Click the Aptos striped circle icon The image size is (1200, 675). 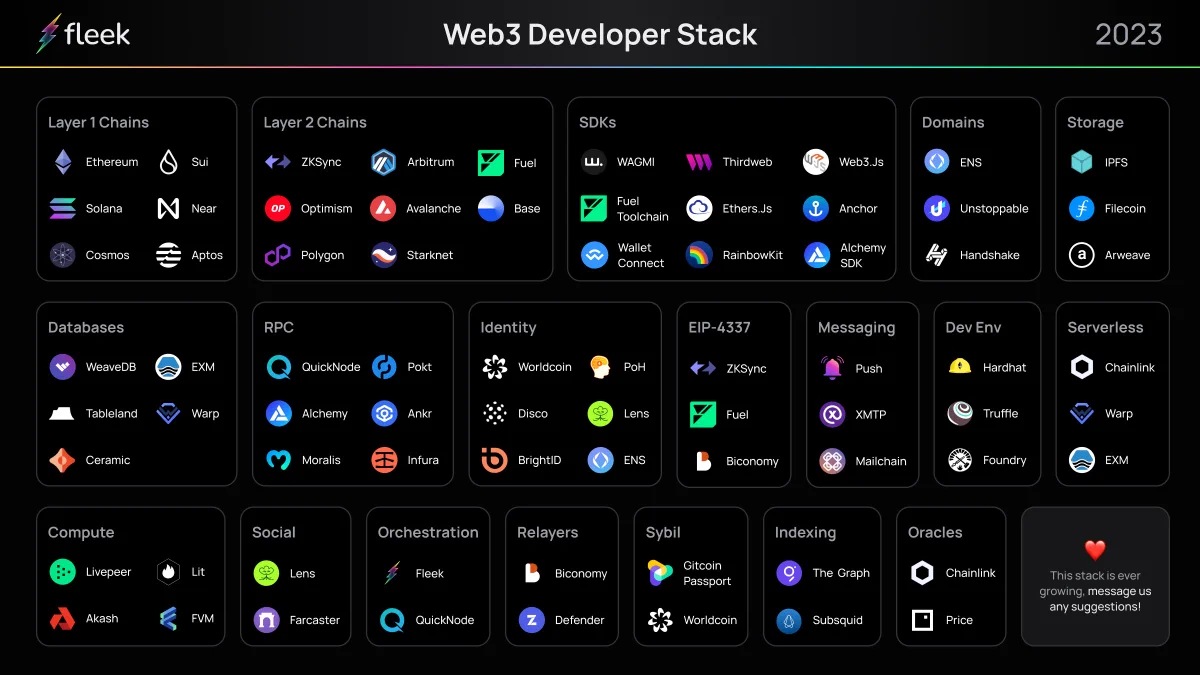coord(169,255)
